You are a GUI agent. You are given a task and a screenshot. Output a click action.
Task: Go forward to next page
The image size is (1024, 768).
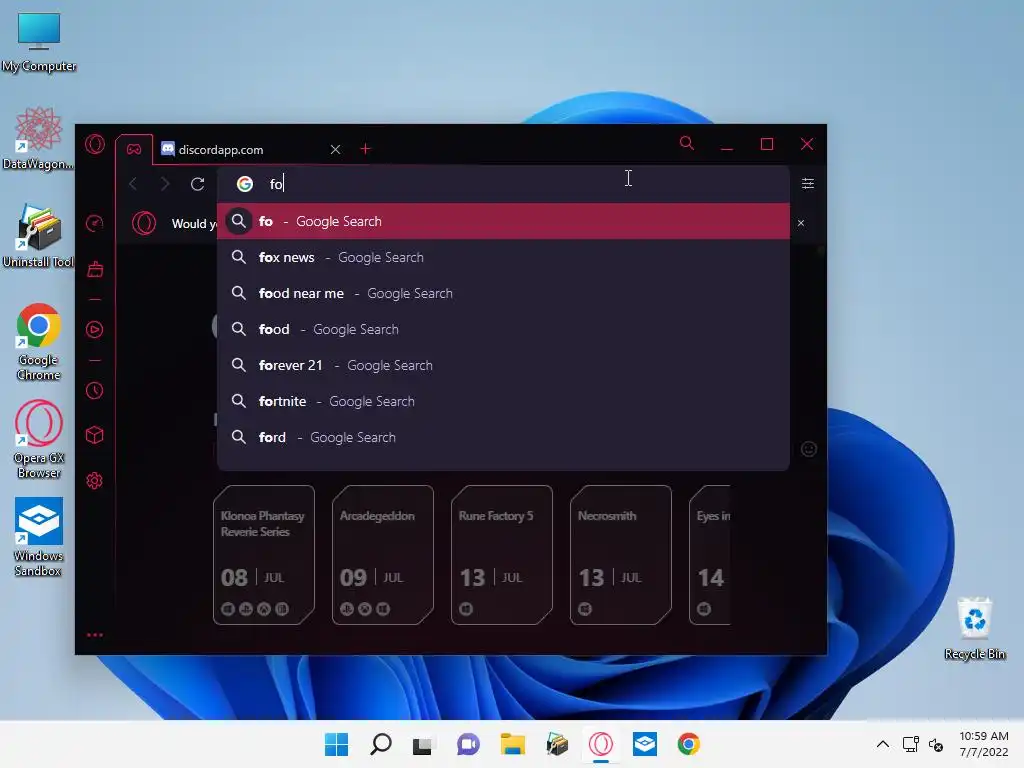pyautogui.click(x=165, y=184)
